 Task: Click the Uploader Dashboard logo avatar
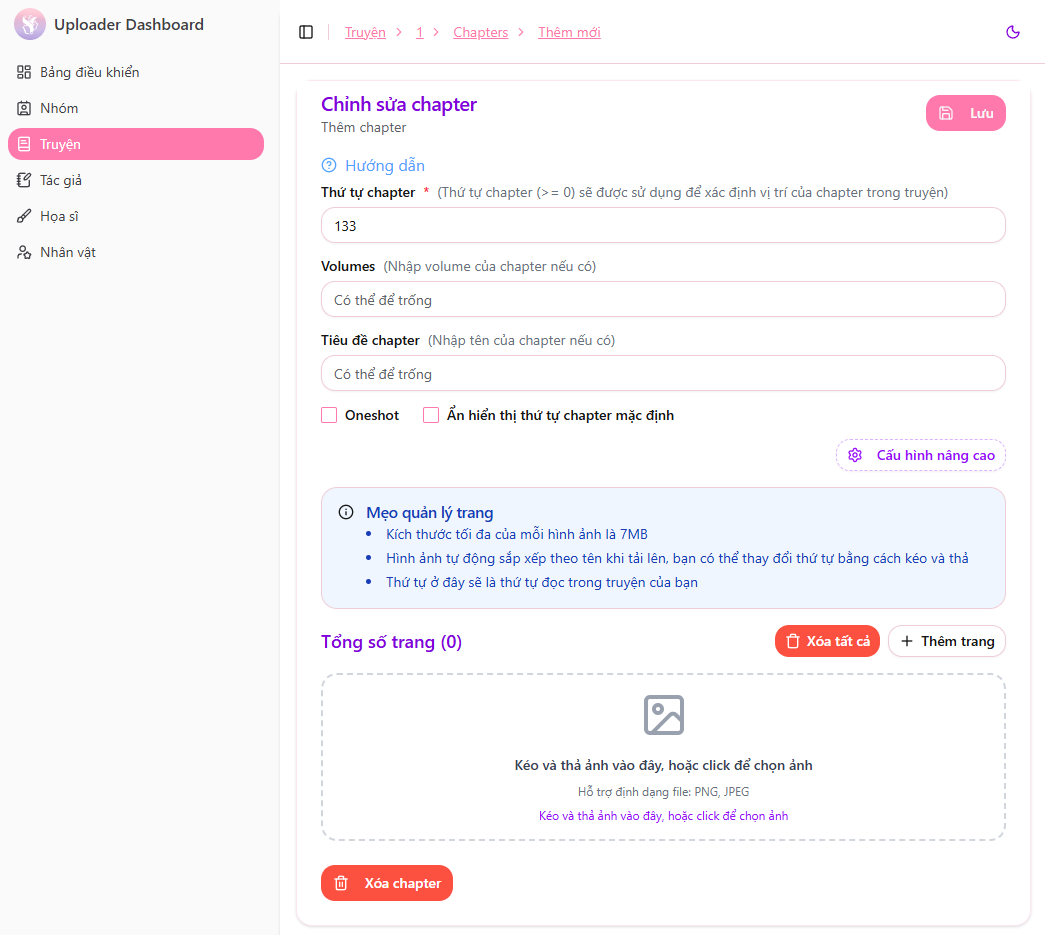point(30,25)
